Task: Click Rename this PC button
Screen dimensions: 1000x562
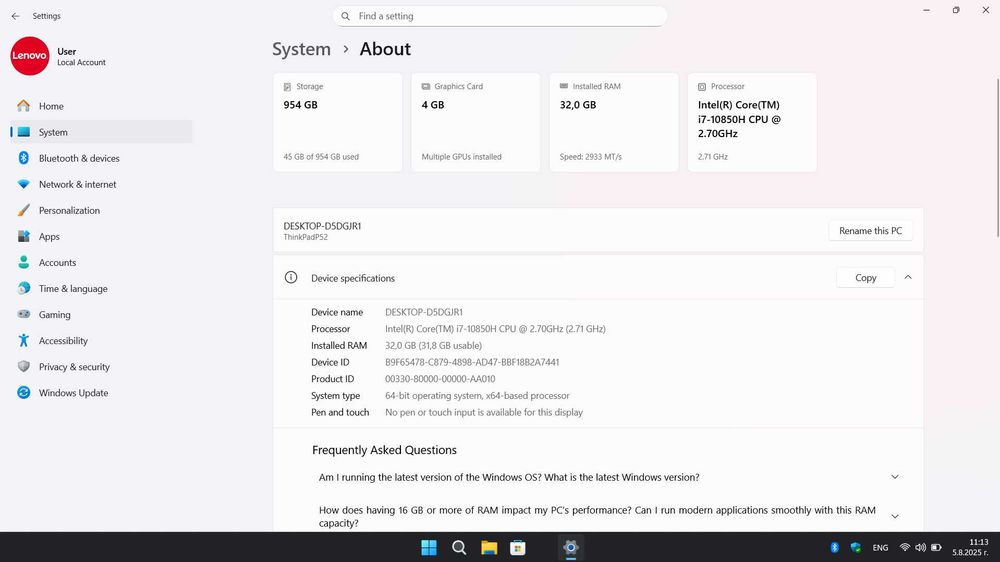Action: click(x=871, y=231)
